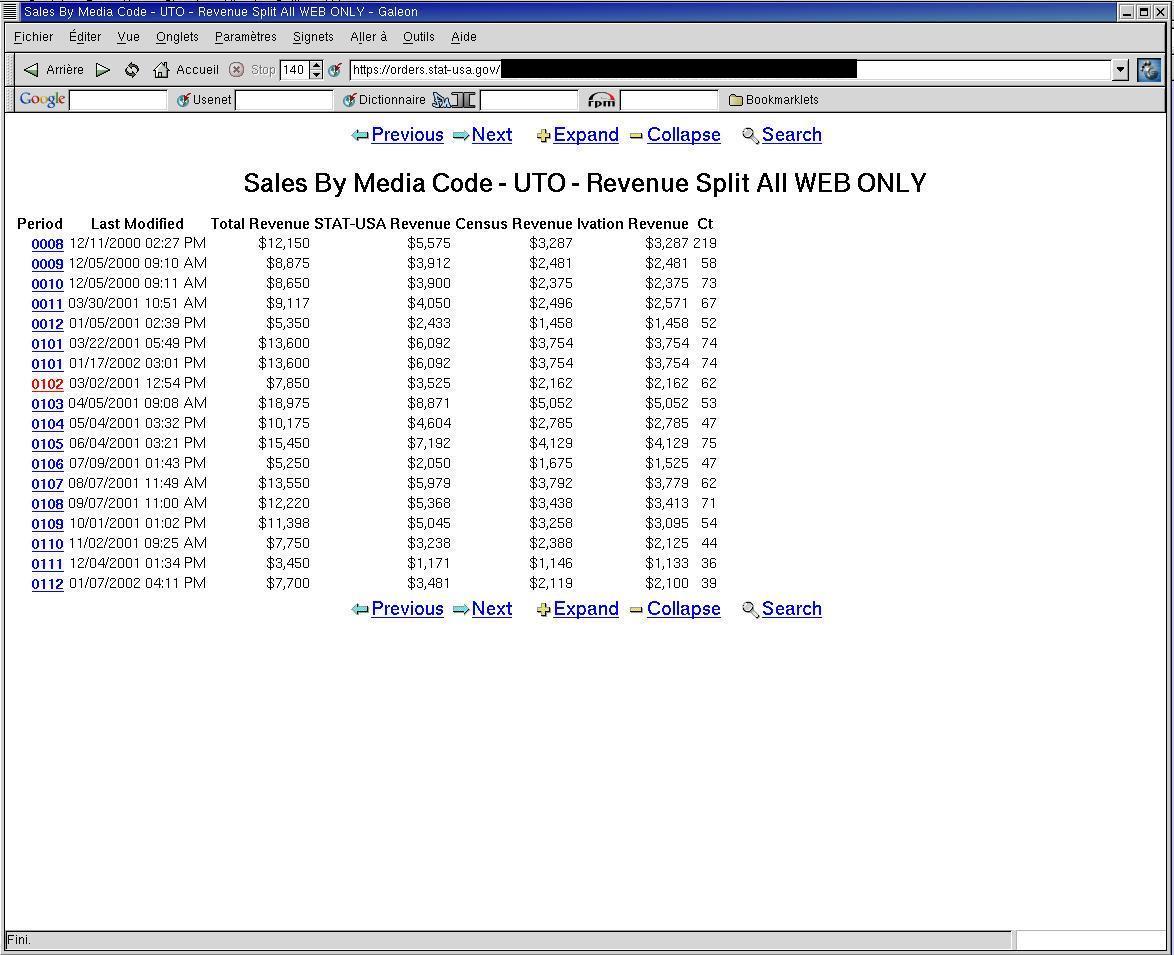
Task: Go to Accueil home icon
Action: pyautogui.click(x=161, y=70)
